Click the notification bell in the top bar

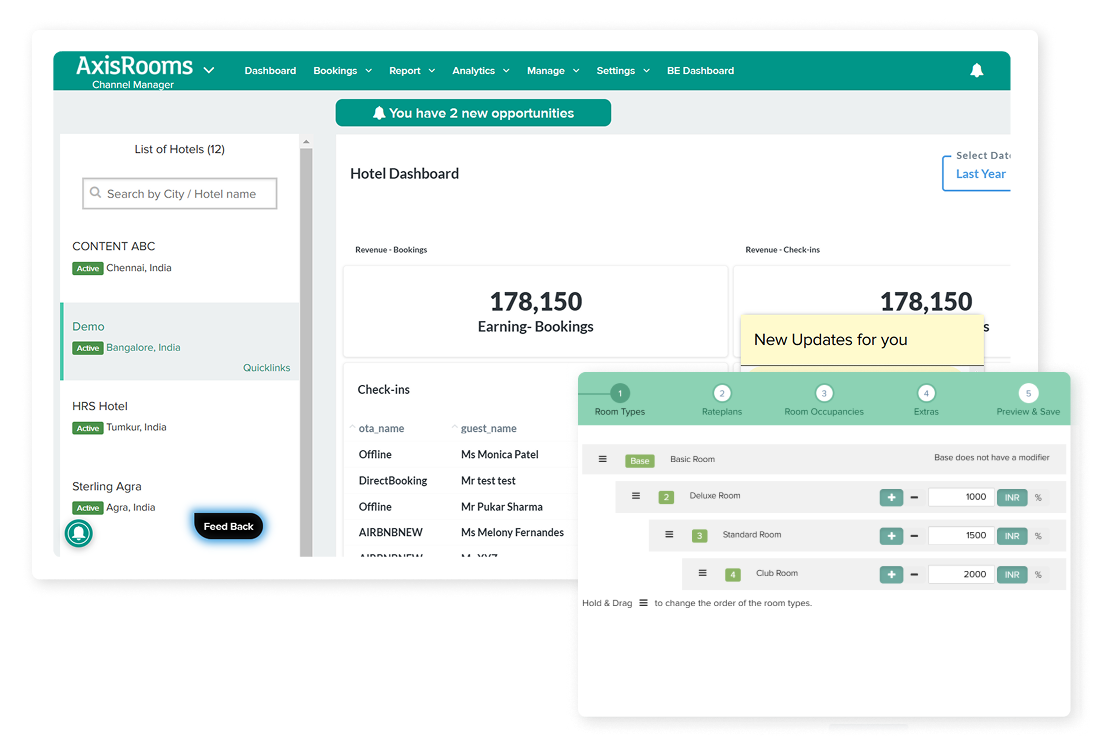pos(977,70)
